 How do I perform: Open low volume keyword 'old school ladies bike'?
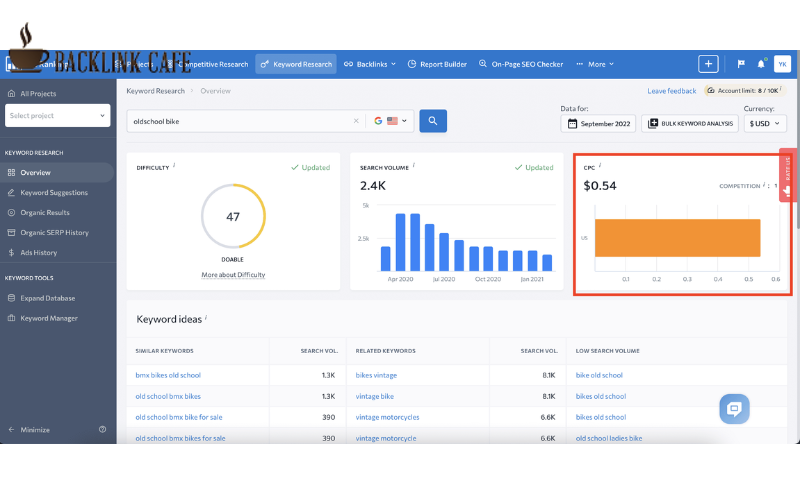click(x=609, y=438)
